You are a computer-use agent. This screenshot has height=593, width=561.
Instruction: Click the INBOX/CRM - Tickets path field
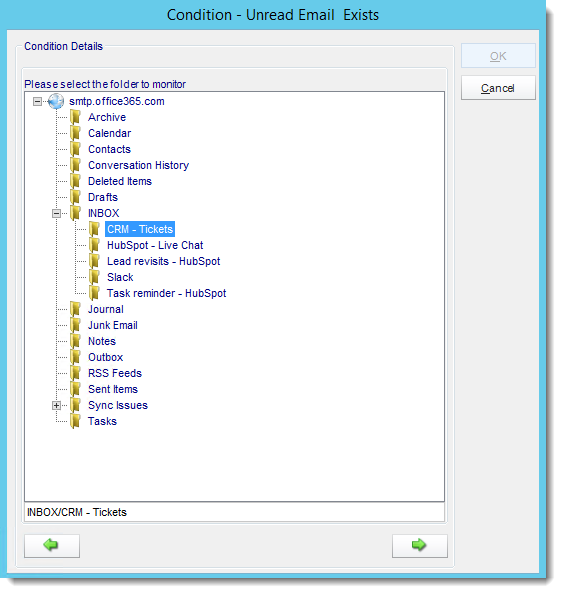click(x=235, y=512)
